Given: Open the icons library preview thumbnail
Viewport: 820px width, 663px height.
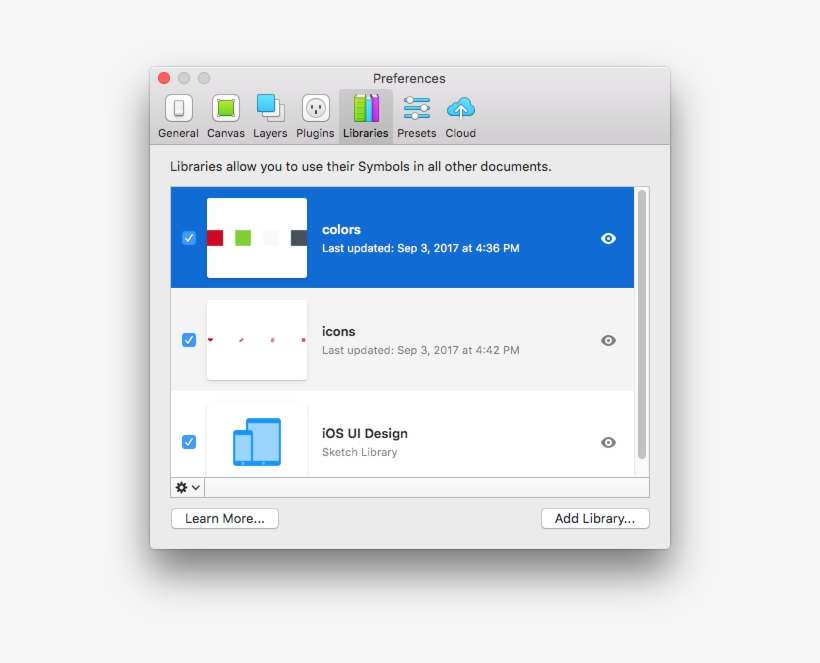Looking at the screenshot, I should [256, 340].
